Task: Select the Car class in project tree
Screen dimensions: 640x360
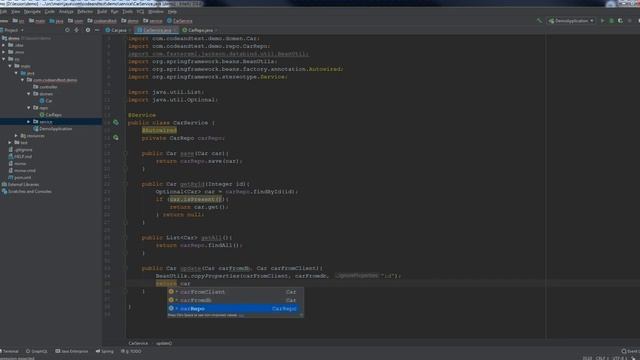Action: tap(46, 101)
